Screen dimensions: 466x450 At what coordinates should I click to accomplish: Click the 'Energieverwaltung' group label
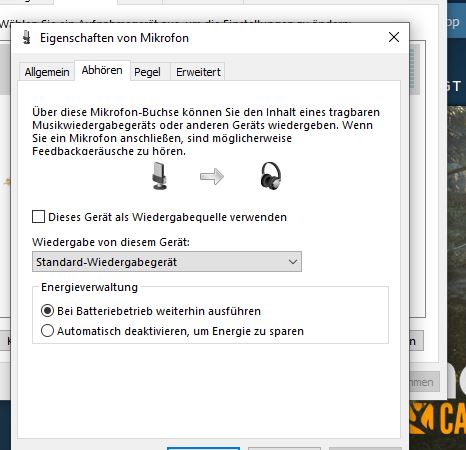coord(89,287)
